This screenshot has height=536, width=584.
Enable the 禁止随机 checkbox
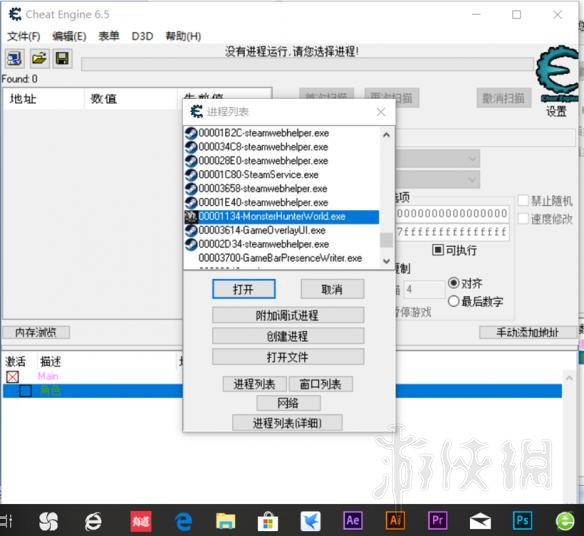523,200
